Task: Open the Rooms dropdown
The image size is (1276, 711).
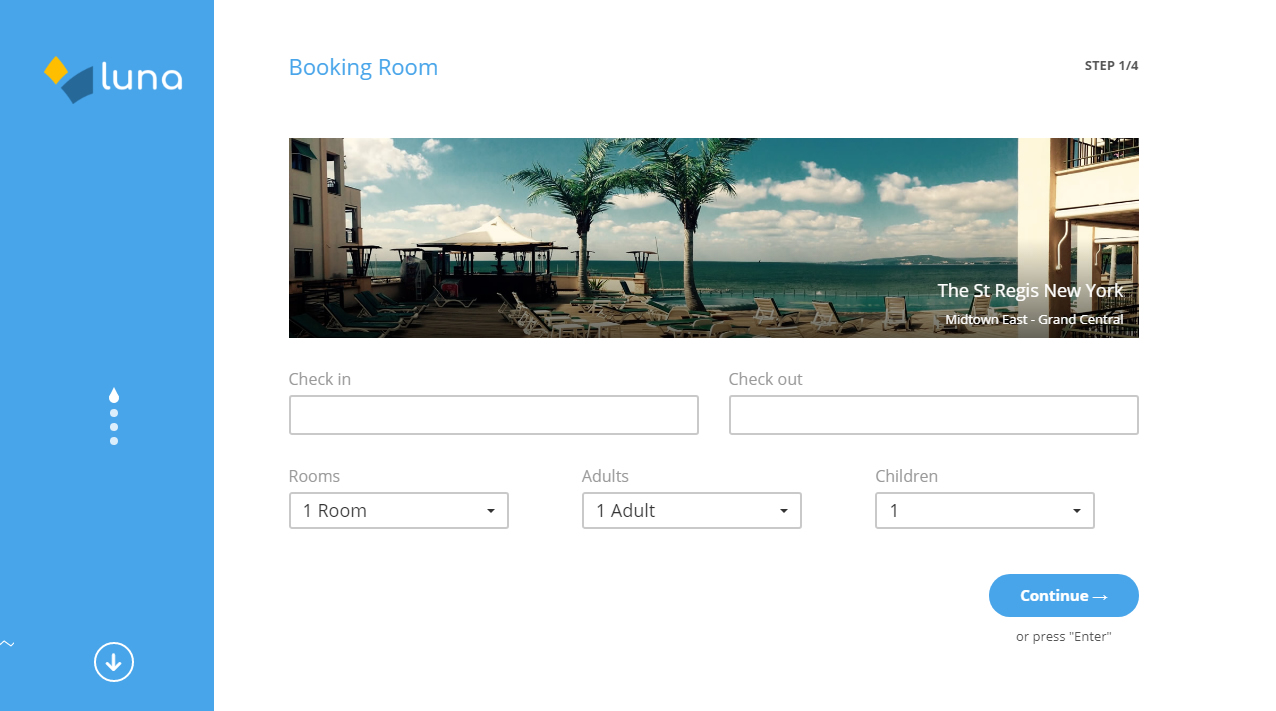Action: [x=398, y=511]
